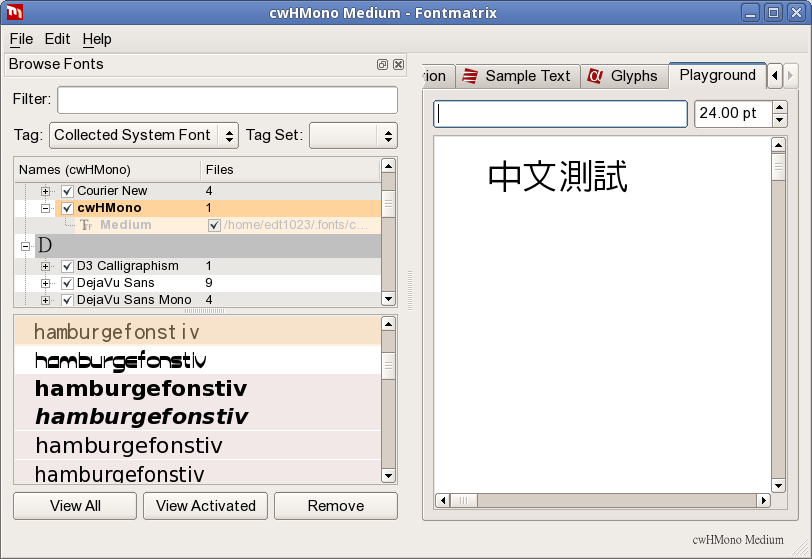
Task: Click the Medium font type icon
Action: [86, 226]
